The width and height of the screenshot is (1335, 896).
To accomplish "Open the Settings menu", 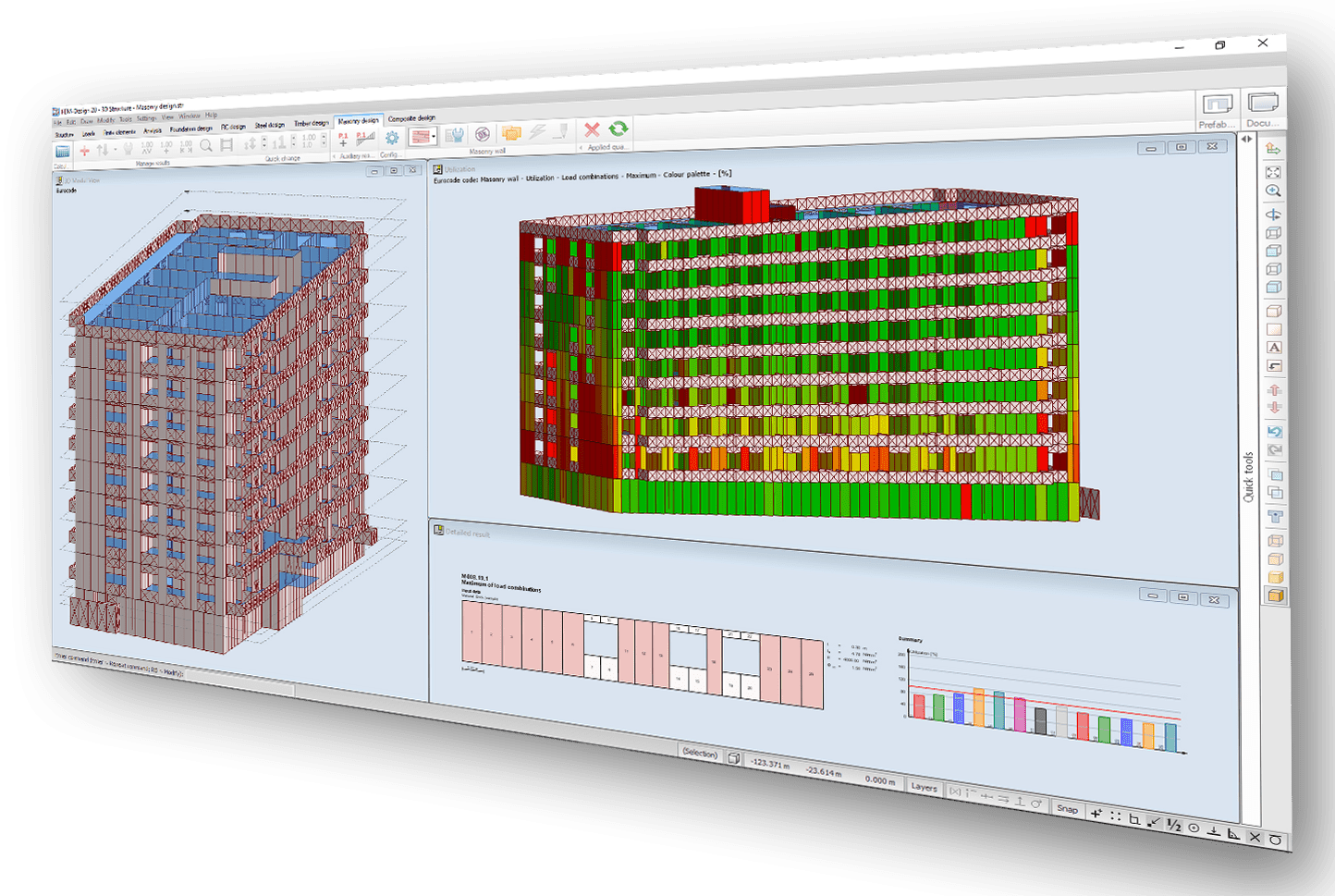I will pyautogui.click(x=147, y=118).
